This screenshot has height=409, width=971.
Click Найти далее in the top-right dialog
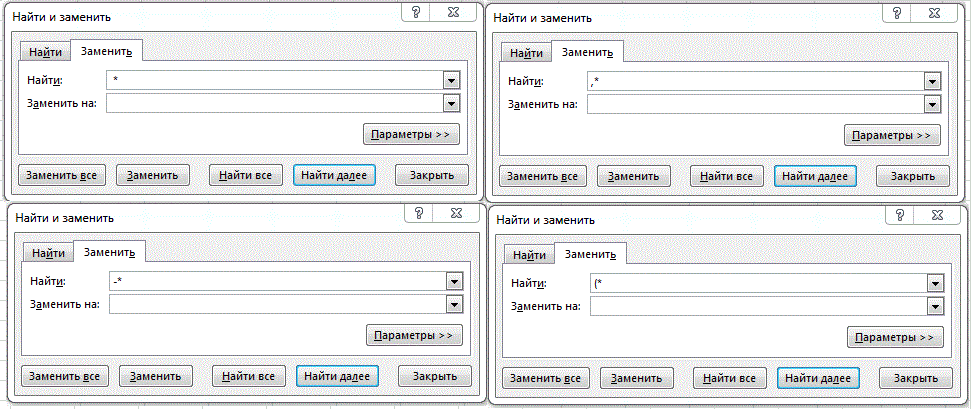(x=815, y=177)
